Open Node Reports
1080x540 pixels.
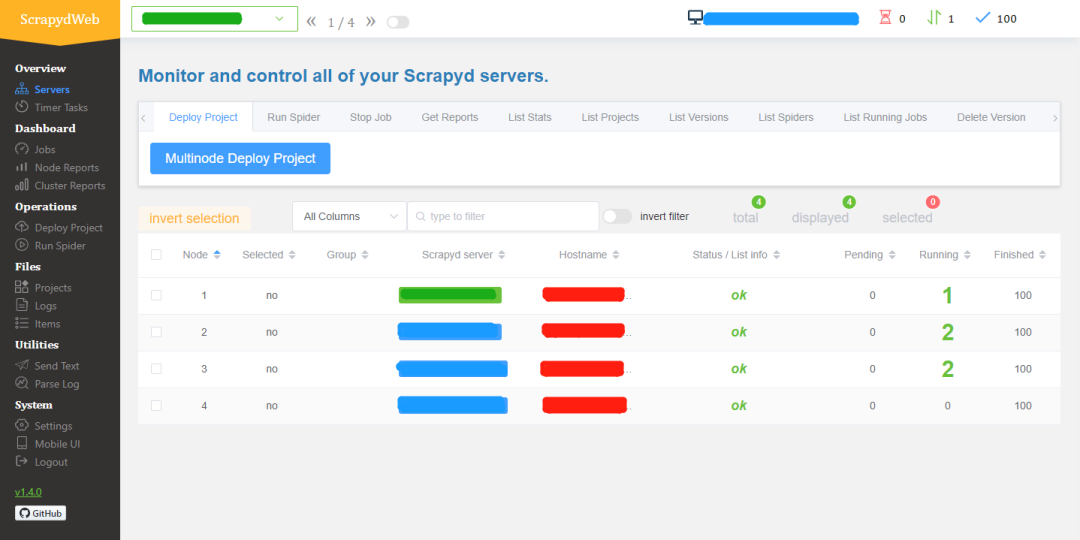57,167
